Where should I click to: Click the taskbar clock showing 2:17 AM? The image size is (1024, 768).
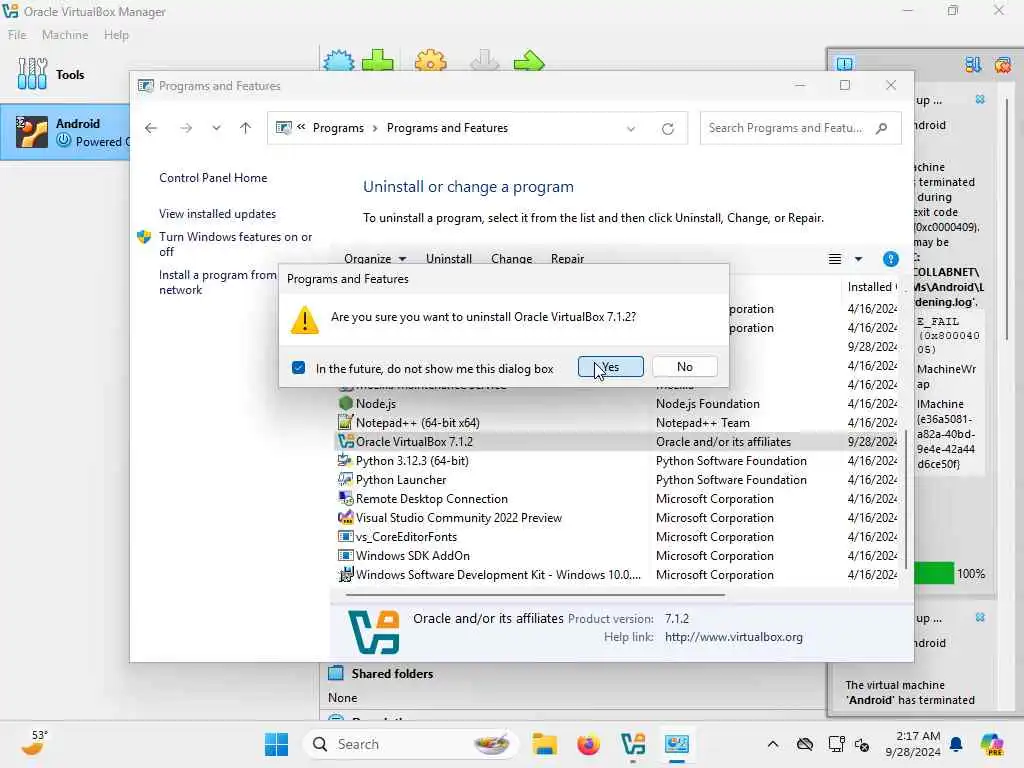[x=913, y=744]
